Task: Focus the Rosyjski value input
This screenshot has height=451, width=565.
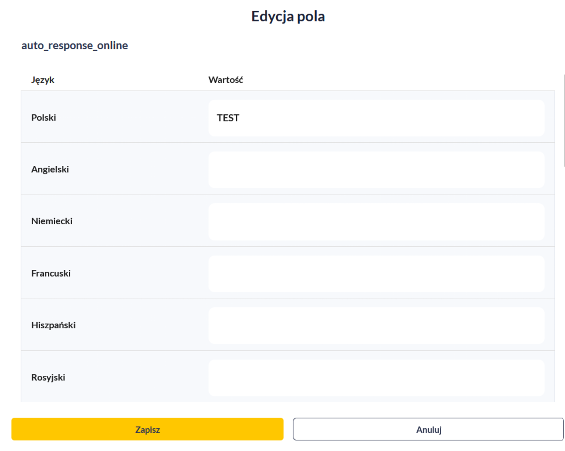Action: click(x=377, y=378)
